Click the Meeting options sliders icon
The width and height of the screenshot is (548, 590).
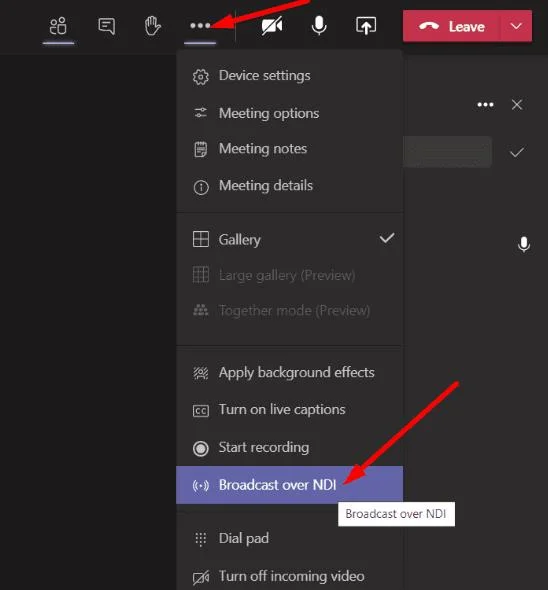[201, 113]
